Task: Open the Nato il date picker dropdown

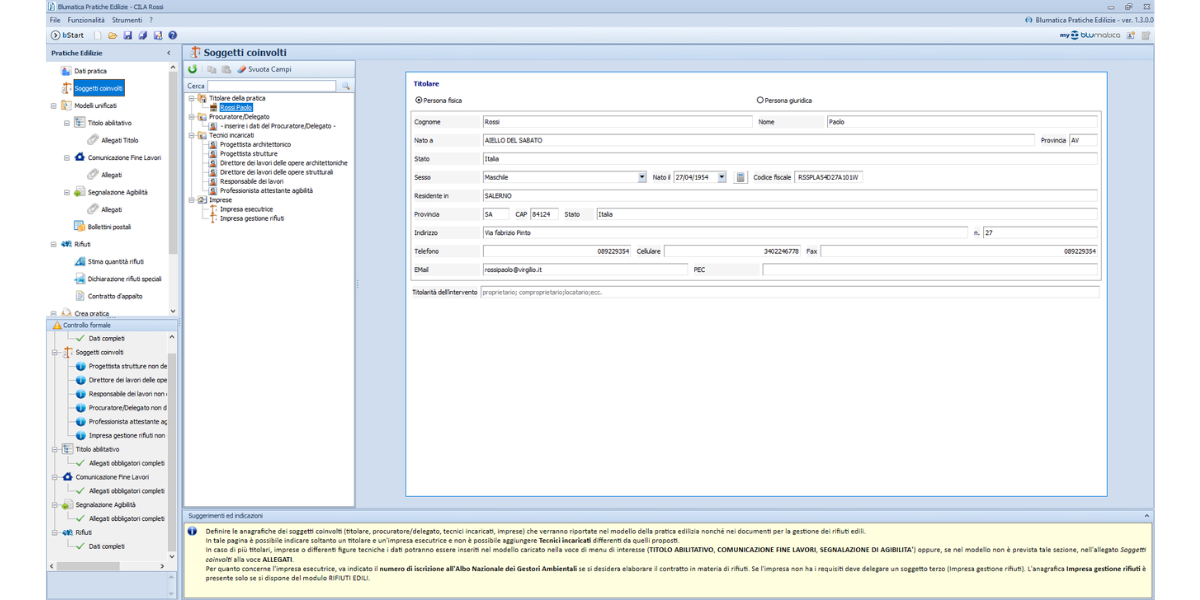Action: [x=726, y=177]
